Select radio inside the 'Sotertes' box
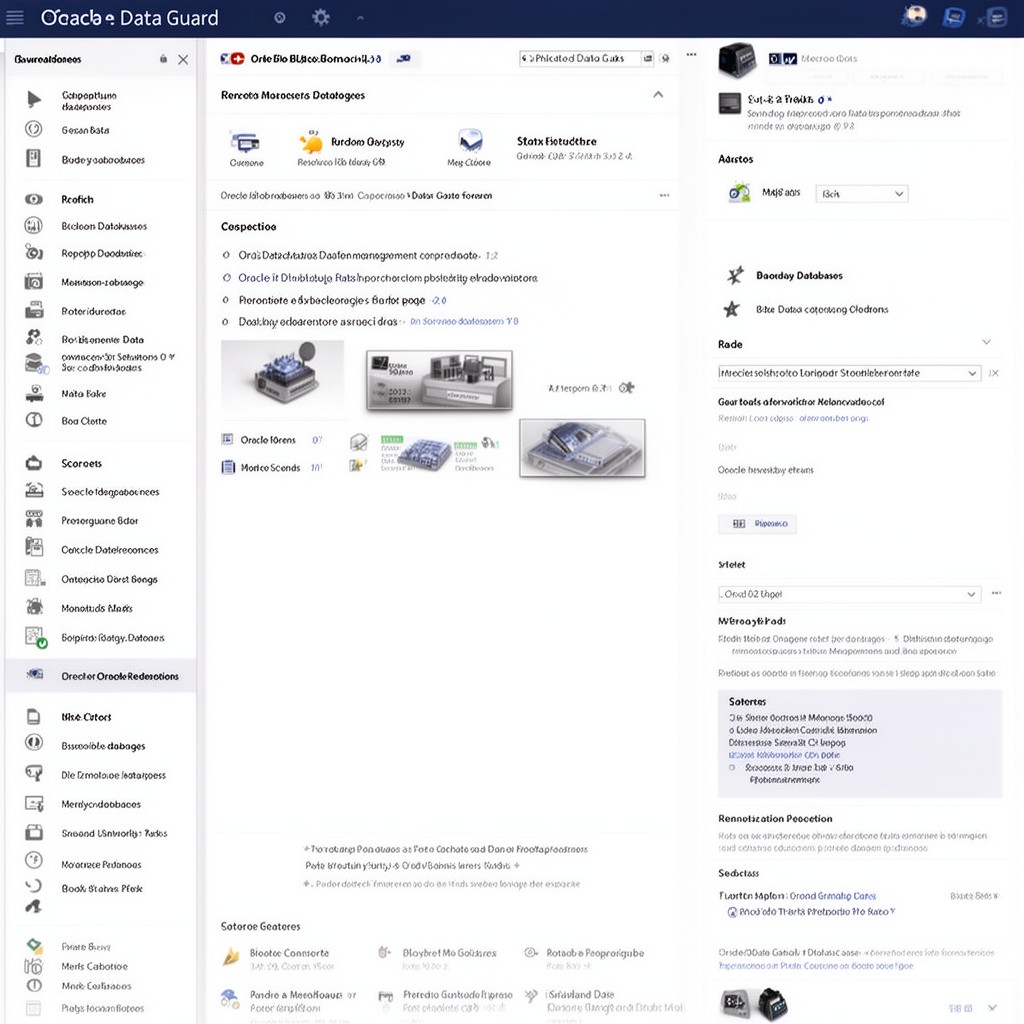1024x1024 pixels. coord(732,768)
